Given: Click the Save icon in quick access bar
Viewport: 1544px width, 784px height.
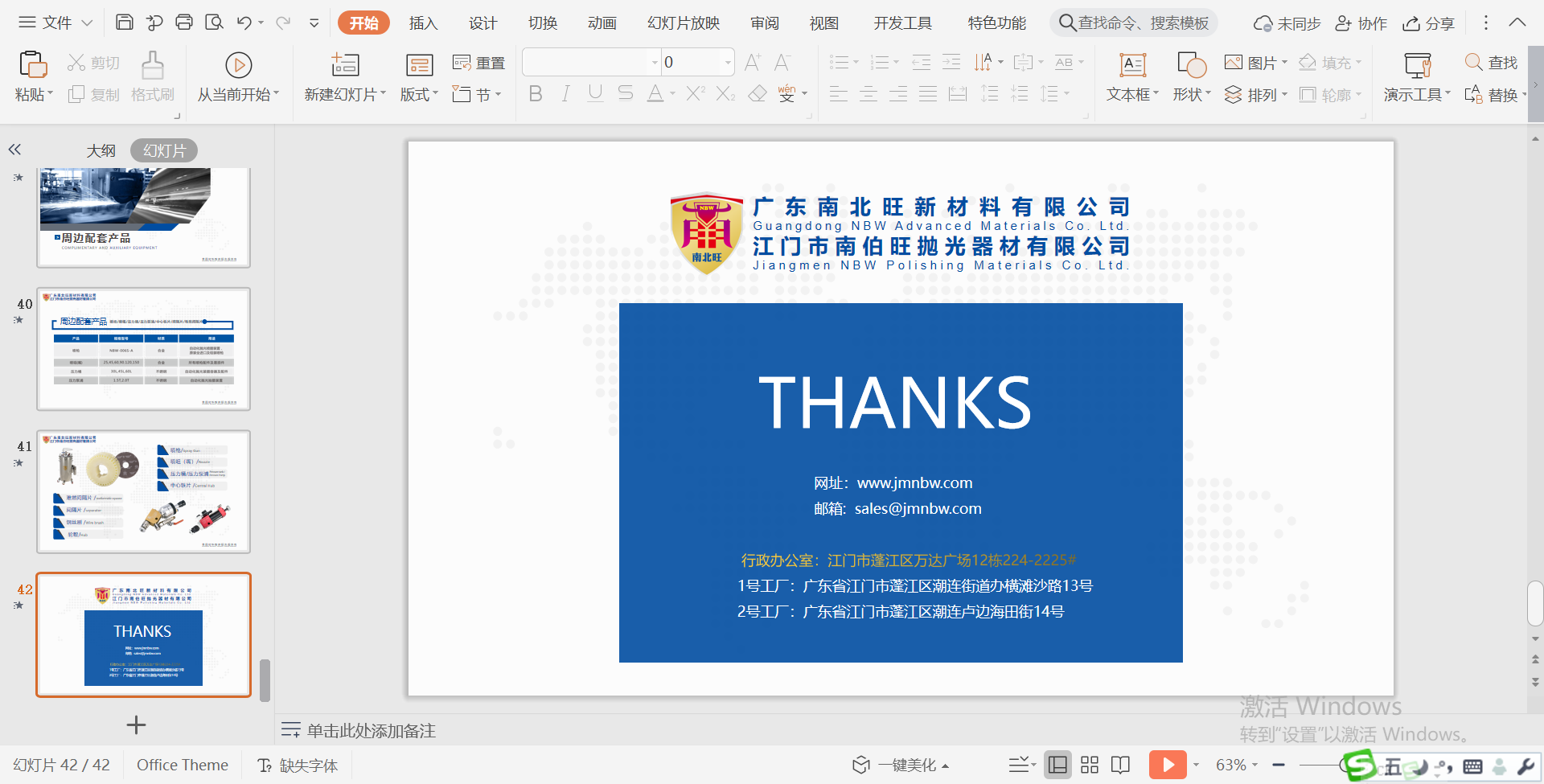Looking at the screenshot, I should pyautogui.click(x=125, y=23).
